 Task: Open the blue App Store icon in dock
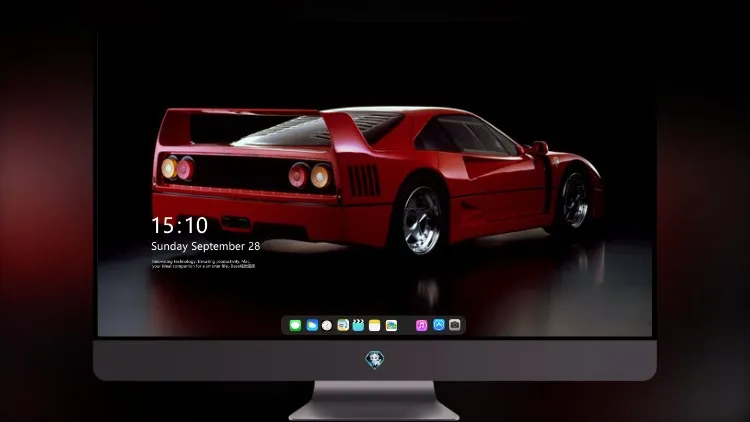439,325
